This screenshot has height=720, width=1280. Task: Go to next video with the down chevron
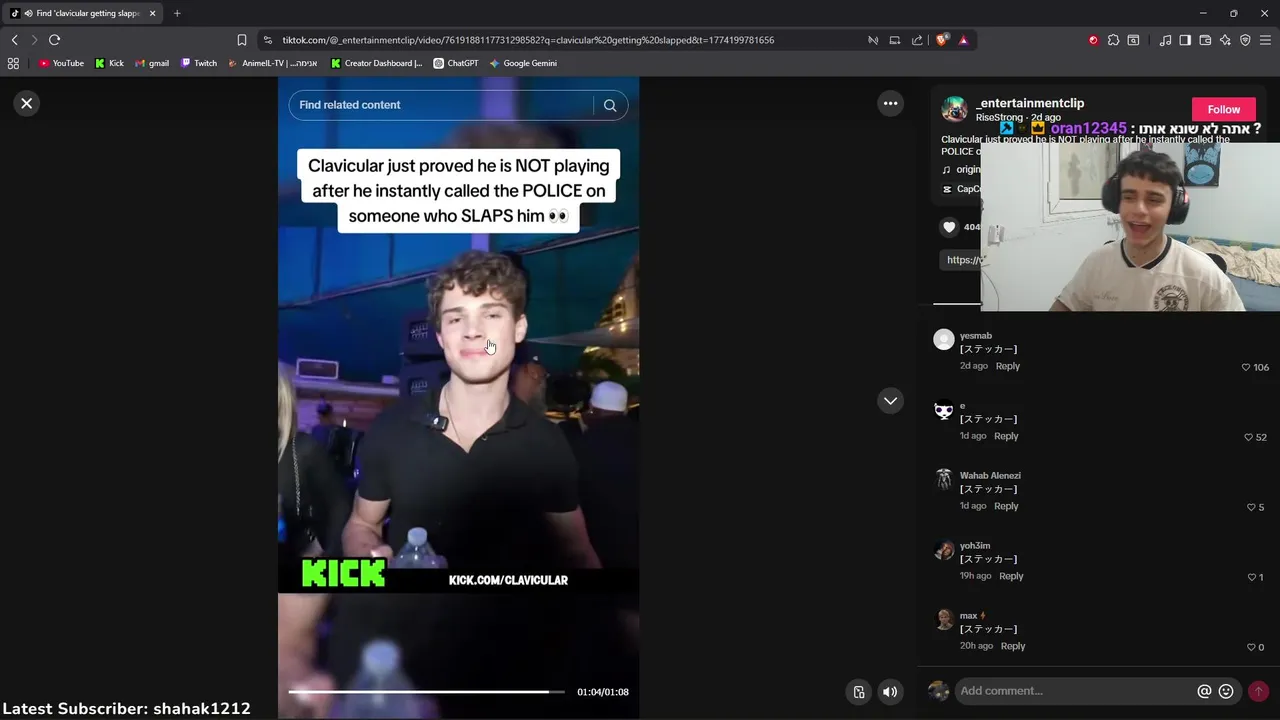(890, 400)
